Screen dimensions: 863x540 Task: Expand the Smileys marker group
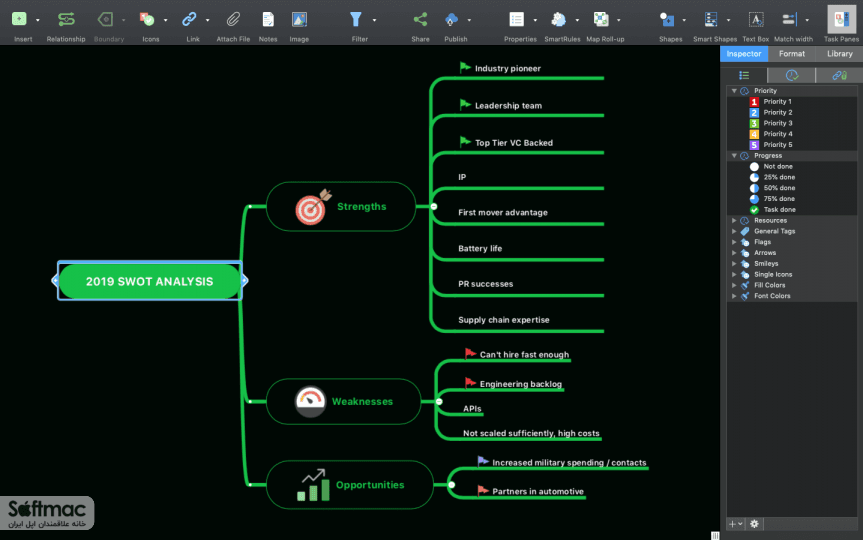(x=734, y=264)
